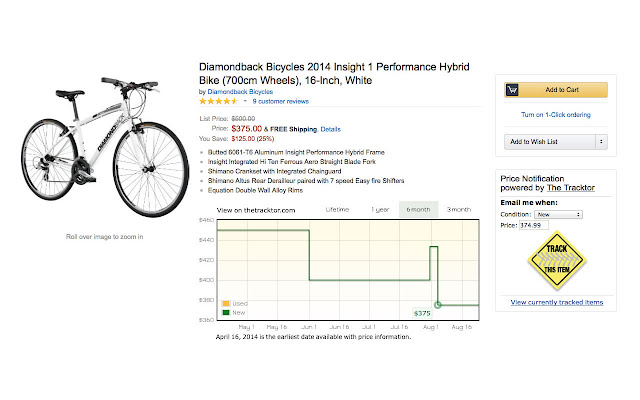Click Turn on 1-Click ordering link
Viewport: 640px width, 400px height.
pos(556,114)
